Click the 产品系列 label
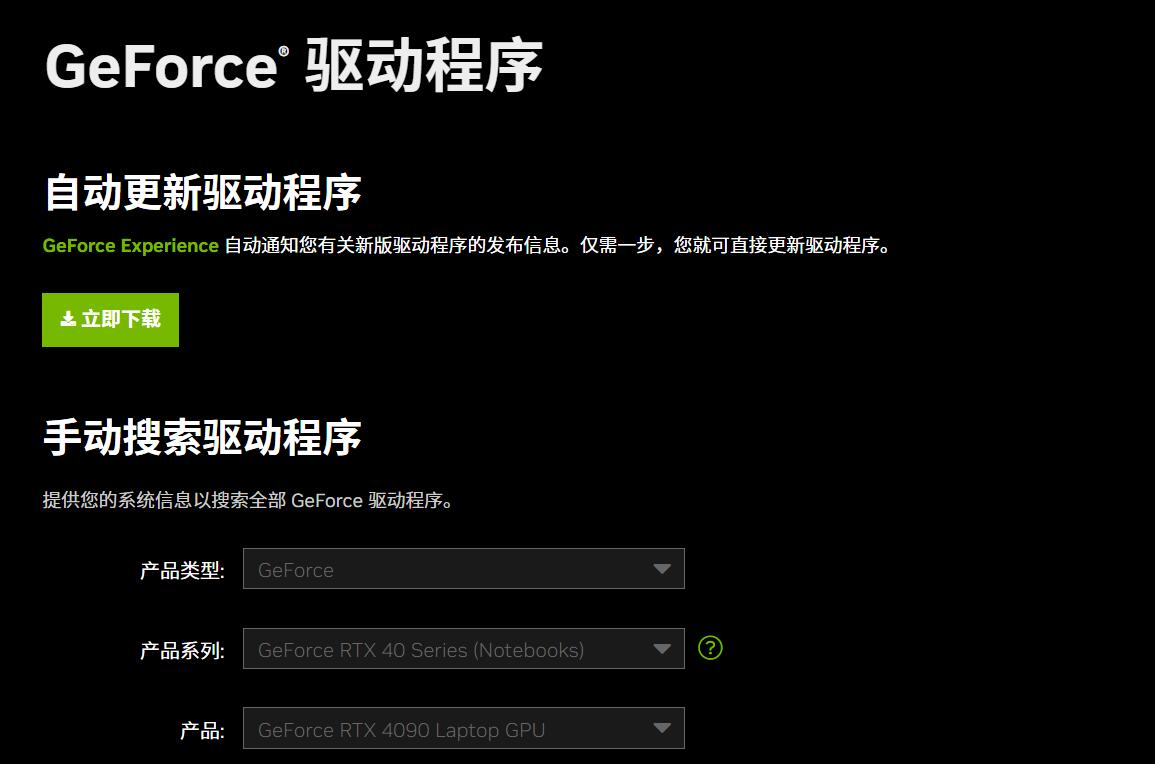Viewport: 1155px width, 764px height. click(x=182, y=651)
